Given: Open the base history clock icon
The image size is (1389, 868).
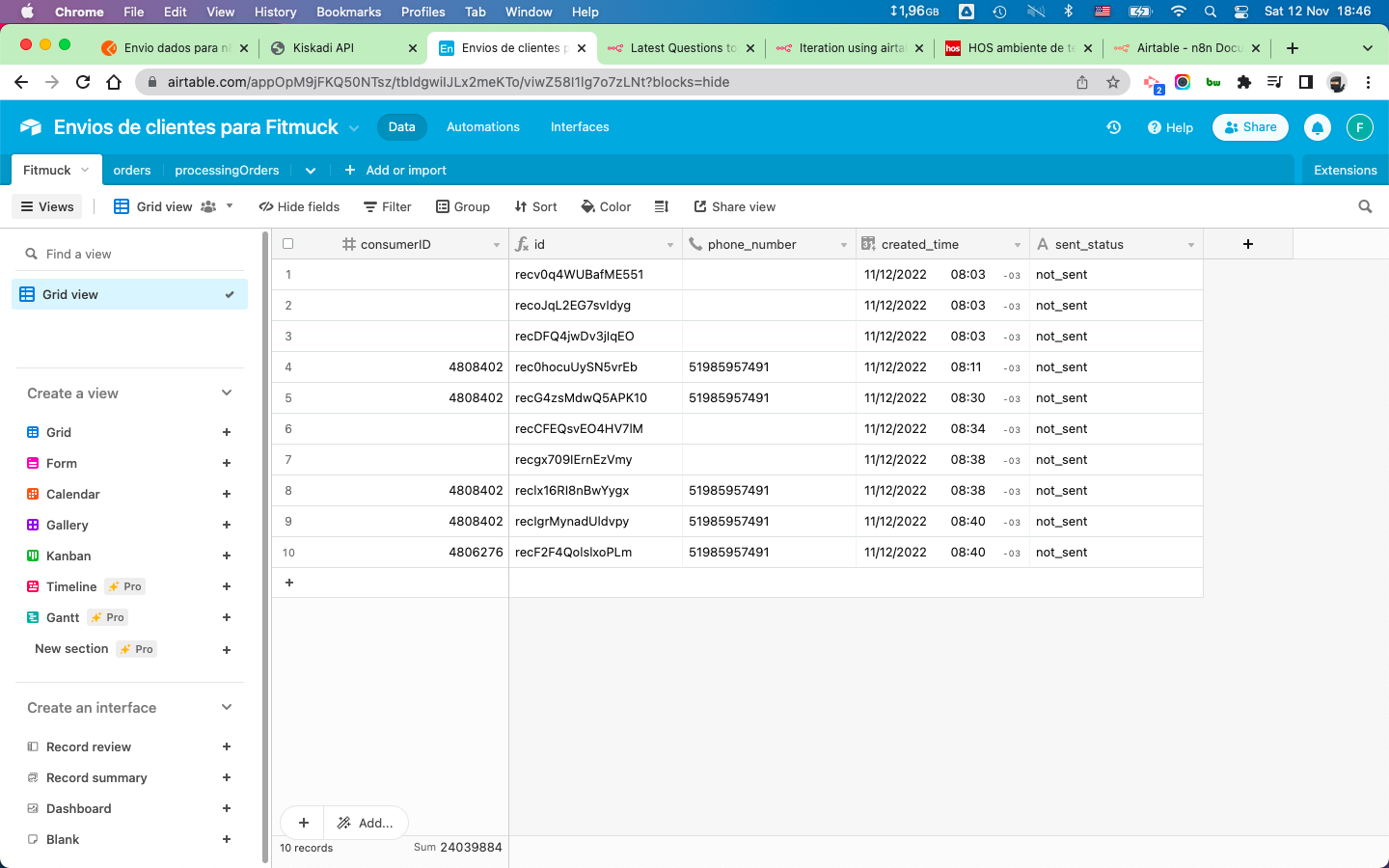Looking at the screenshot, I should click(1114, 127).
